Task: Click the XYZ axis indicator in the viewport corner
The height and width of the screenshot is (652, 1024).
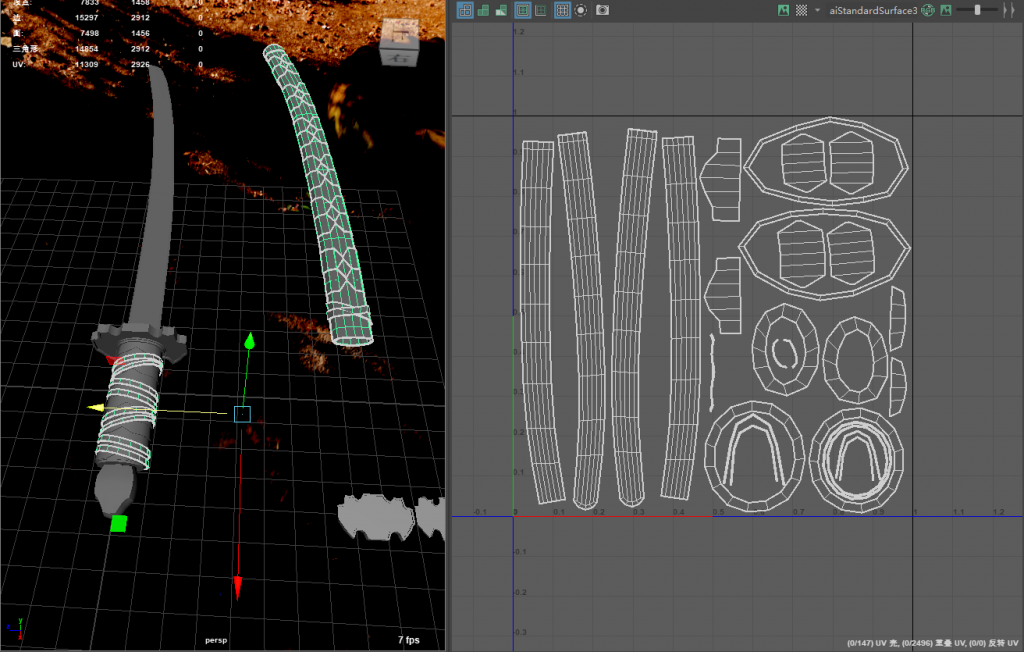Action: click(x=15, y=628)
